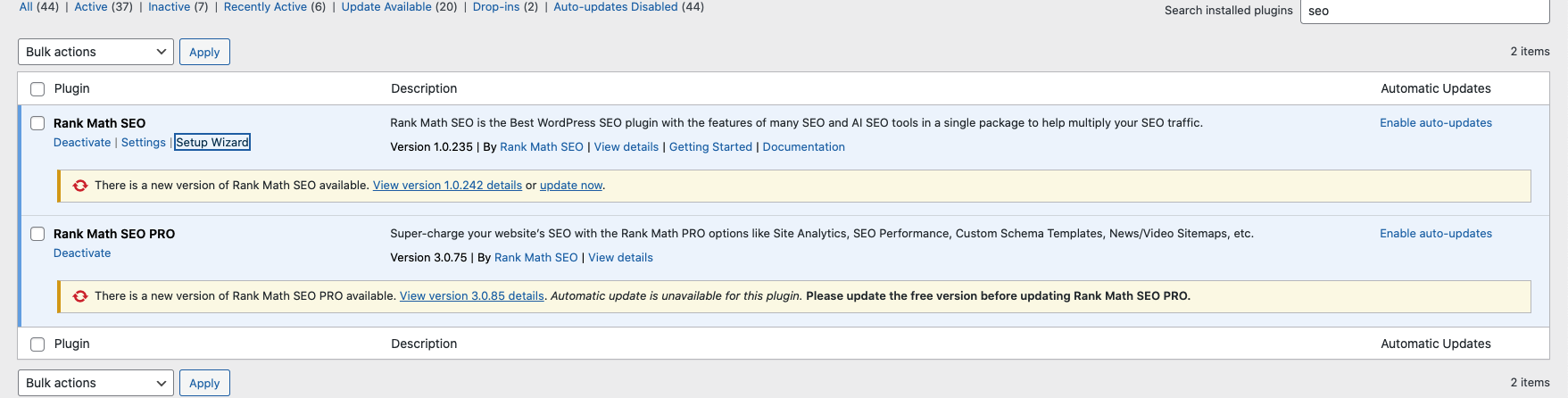Viewport: 1568px width, 398px height.
Task: Open the top Bulk actions dropdown
Action: 95,52
